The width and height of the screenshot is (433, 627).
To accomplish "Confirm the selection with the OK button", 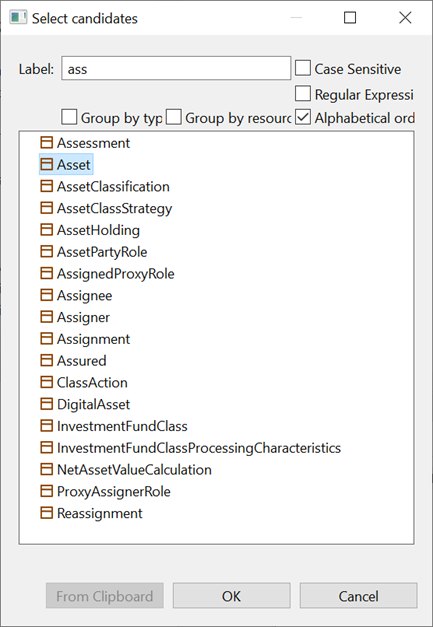I will 231,596.
